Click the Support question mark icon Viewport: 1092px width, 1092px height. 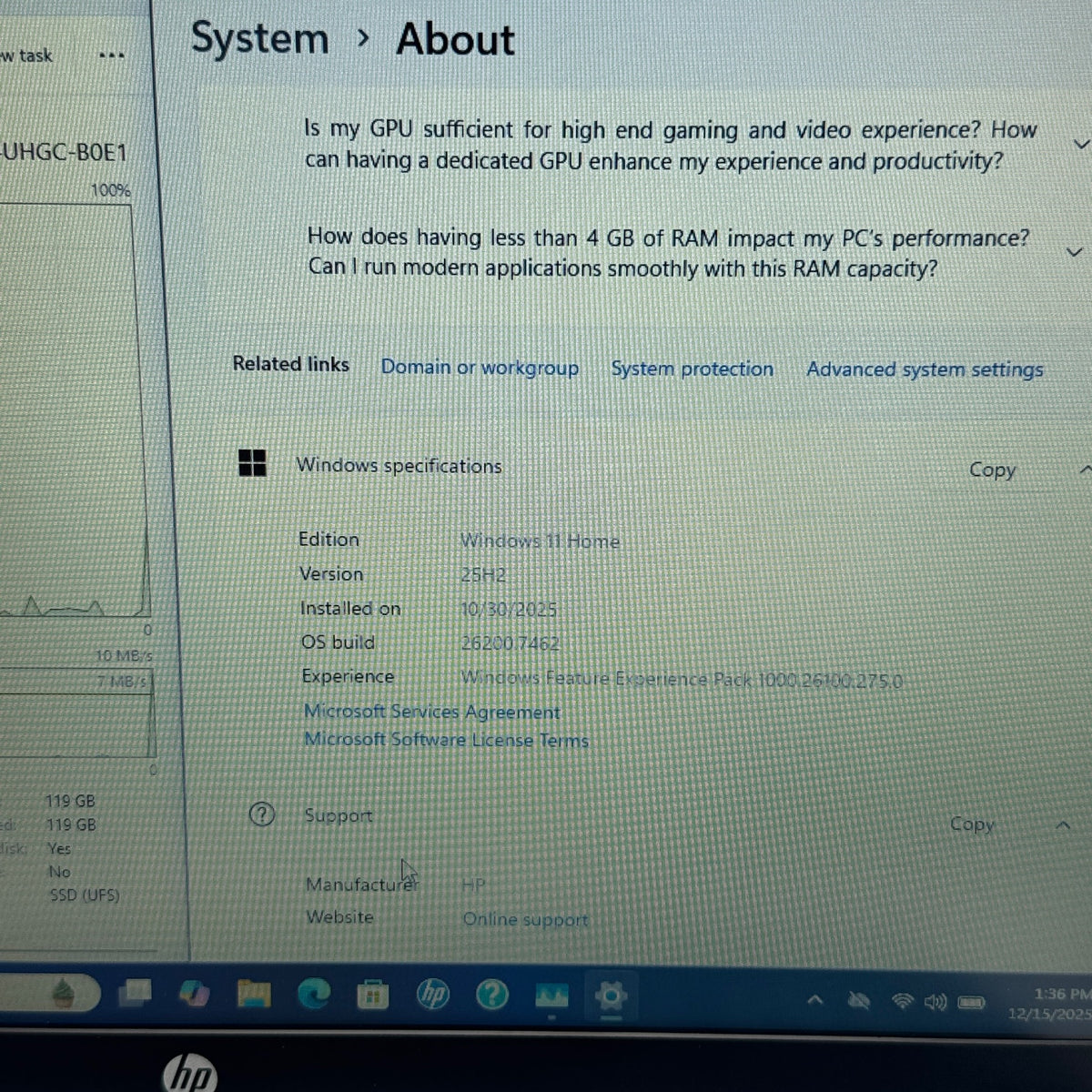261,814
